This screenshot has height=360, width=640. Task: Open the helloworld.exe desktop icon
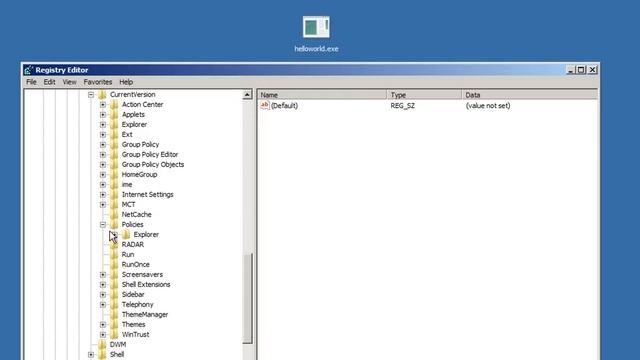click(x=316, y=27)
